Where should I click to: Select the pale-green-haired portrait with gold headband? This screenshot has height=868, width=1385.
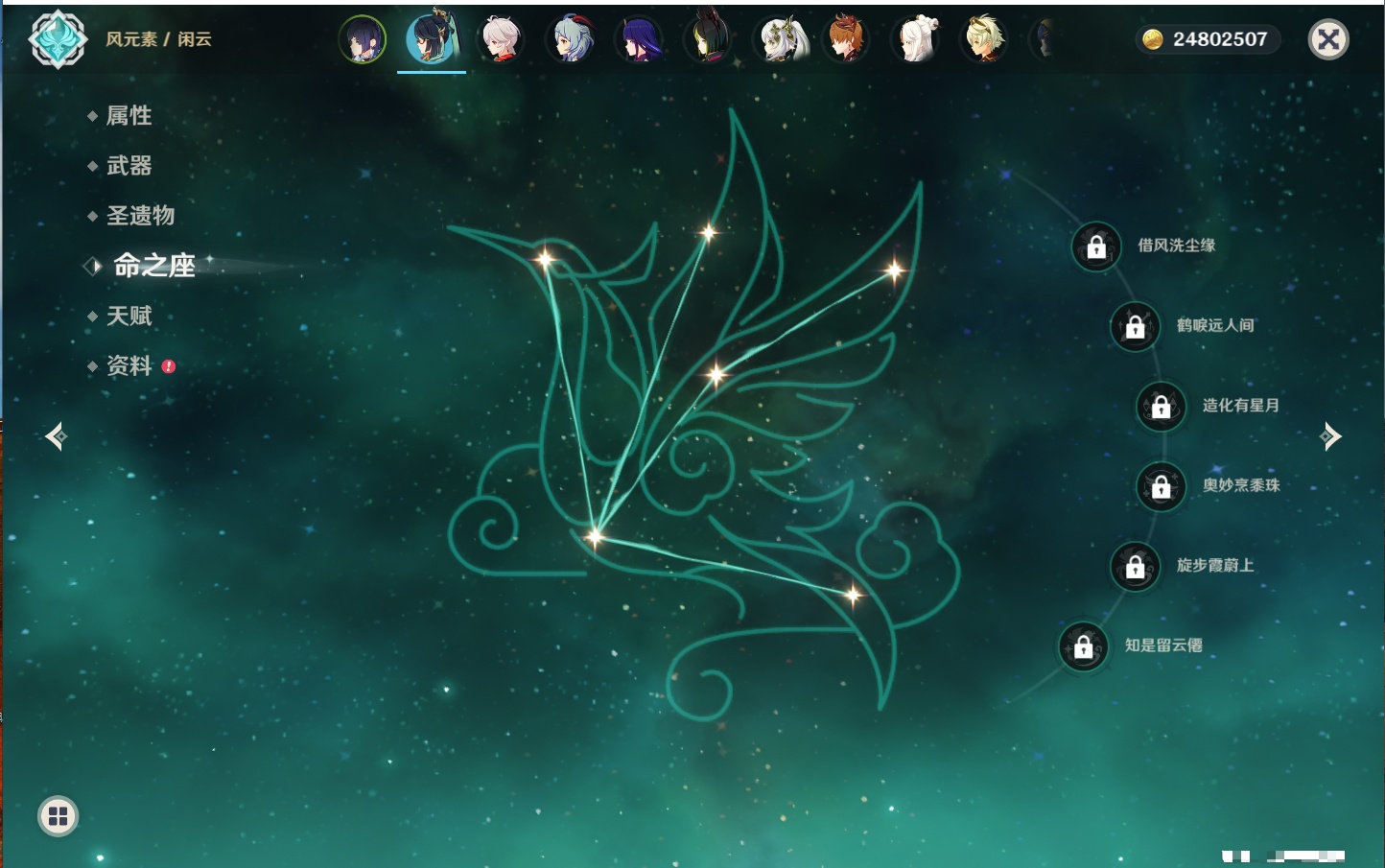(984, 39)
